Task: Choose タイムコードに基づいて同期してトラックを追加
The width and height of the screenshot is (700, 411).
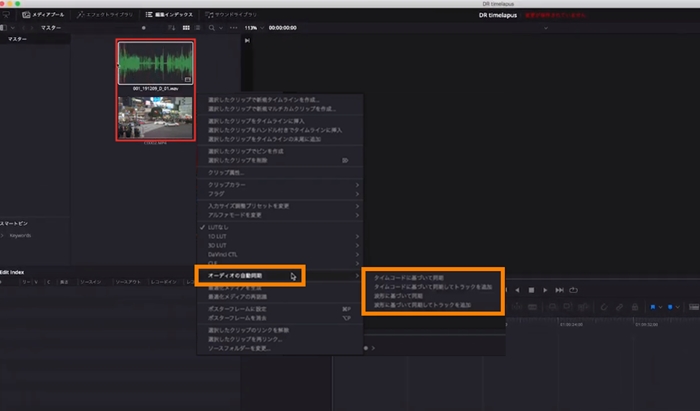Action: click(433, 287)
